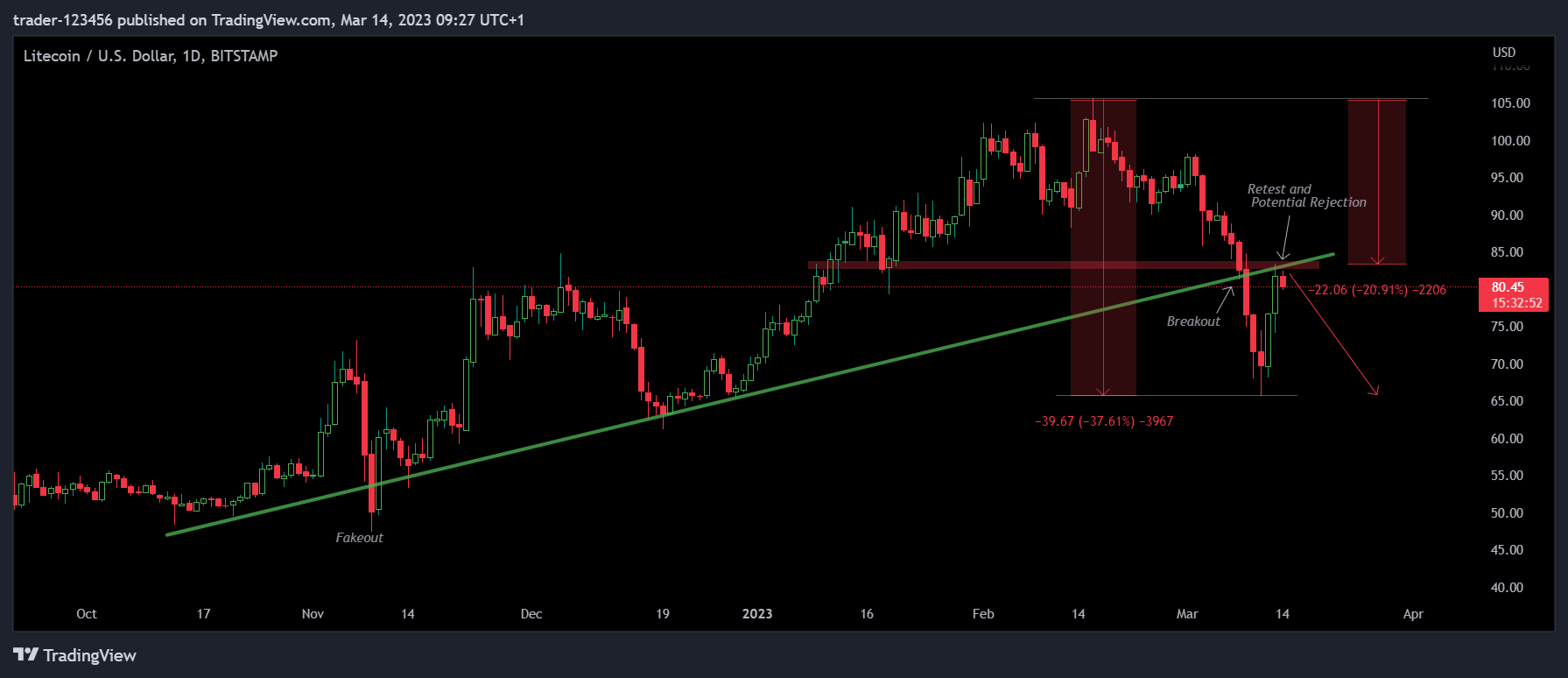Click the 100.00 price axis label
1568x678 pixels.
pos(1511,141)
